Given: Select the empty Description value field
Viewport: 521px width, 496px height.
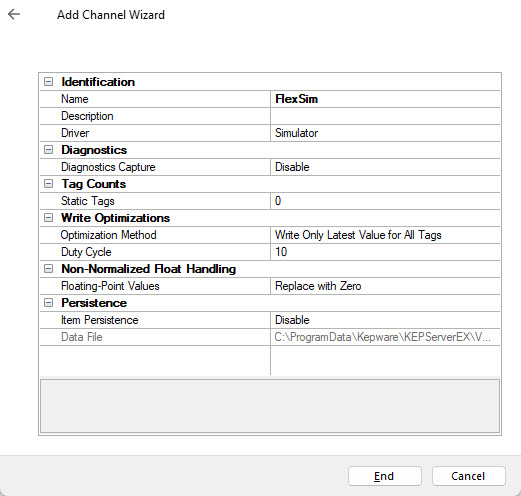Looking at the screenshot, I should click(385, 116).
